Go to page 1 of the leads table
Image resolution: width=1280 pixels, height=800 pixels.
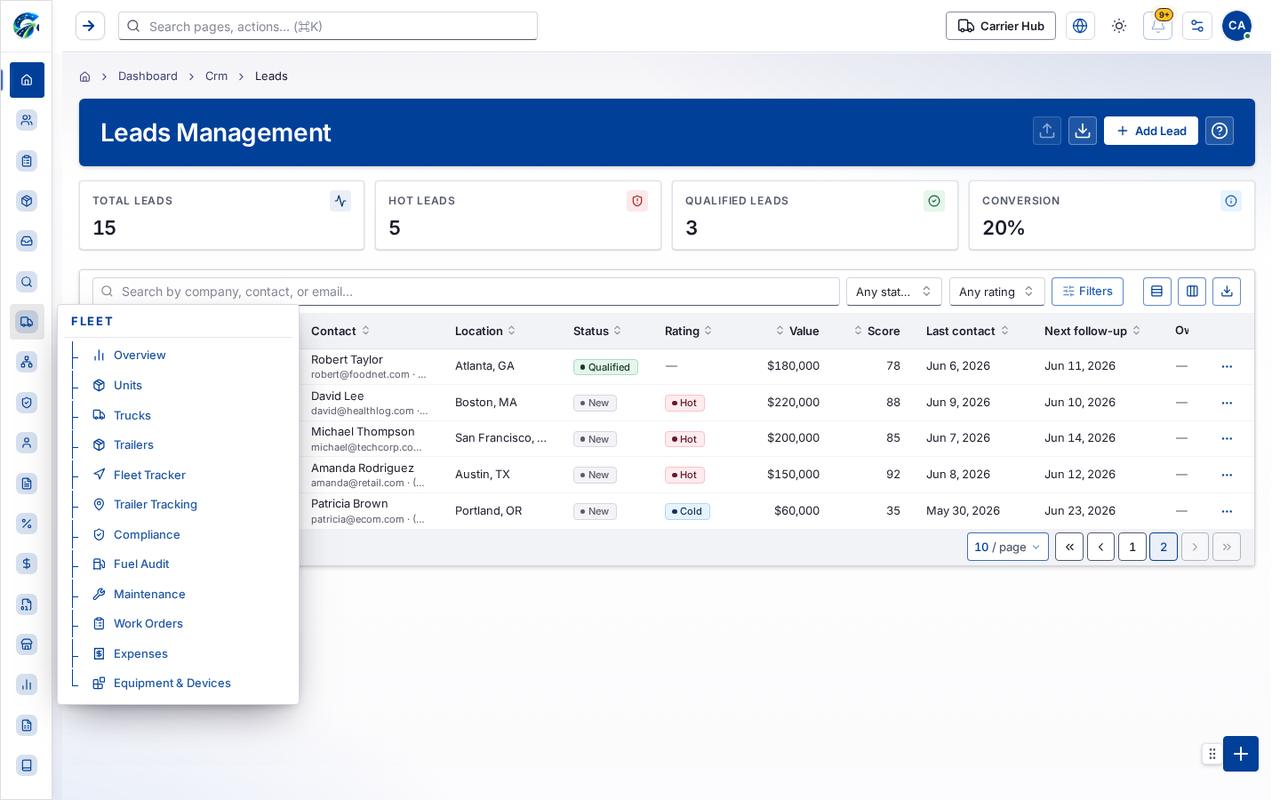pyautogui.click(x=1132, y=547)
